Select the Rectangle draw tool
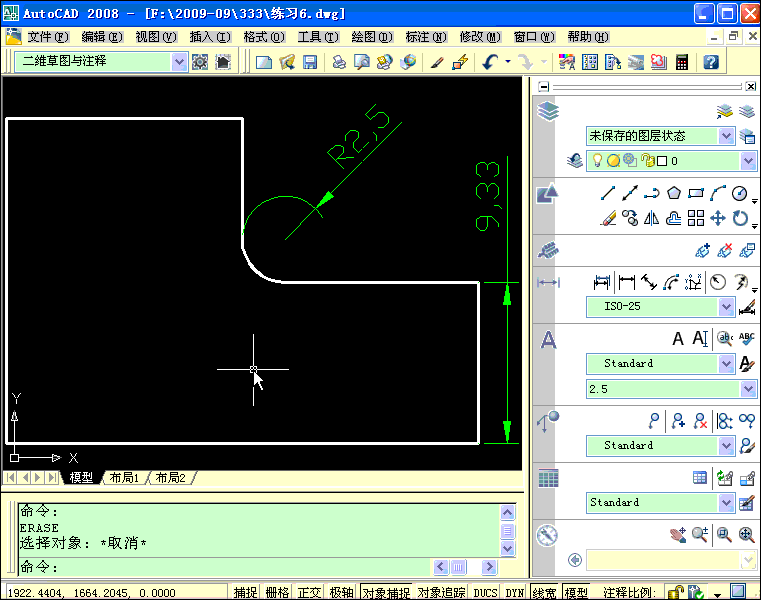761x600 pixels. point(696,193)
